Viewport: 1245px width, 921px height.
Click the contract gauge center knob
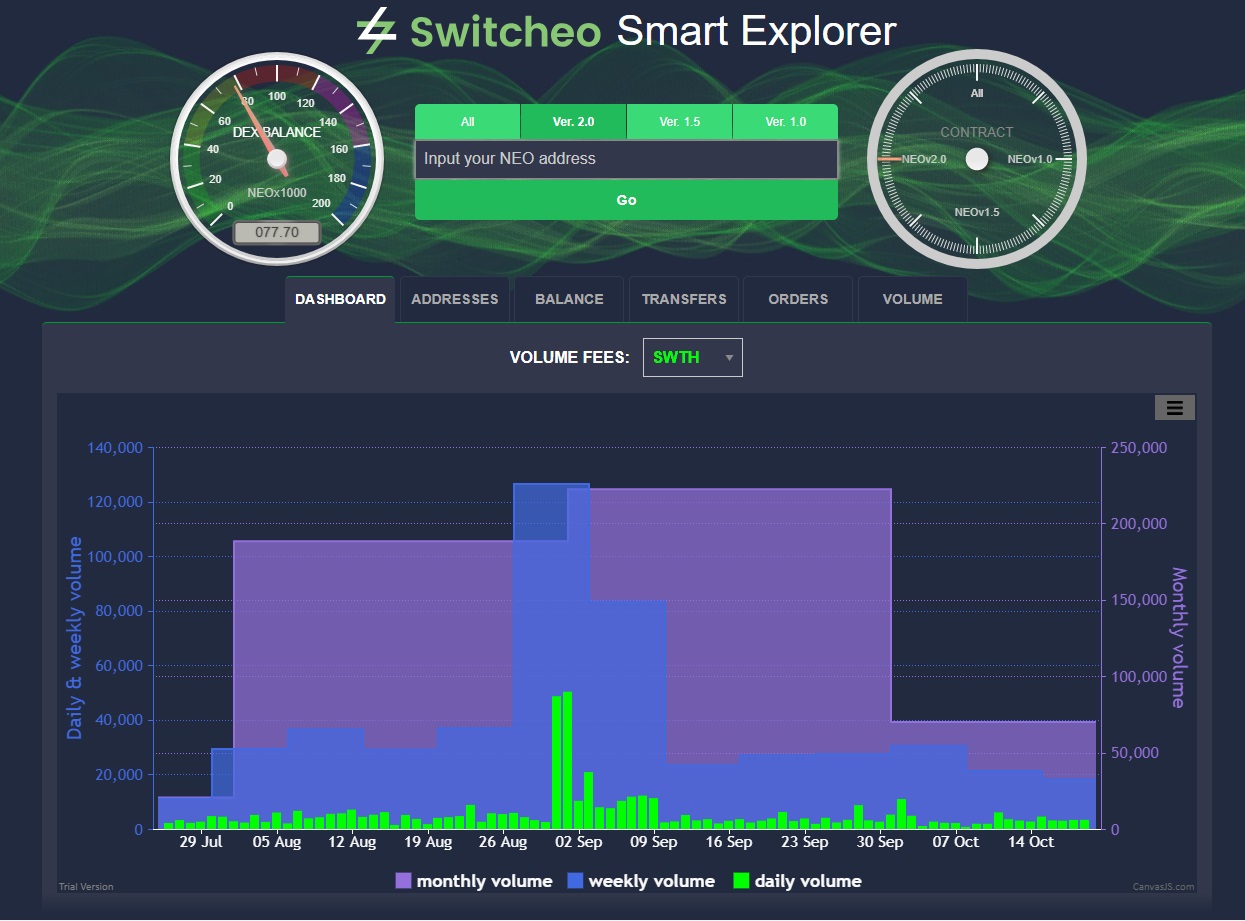(x=977, y=159)
